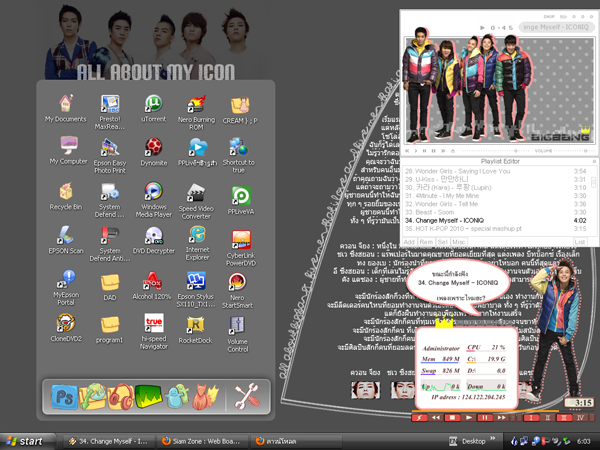Viewport: 600px width, 450px height.
Task: Launch CyberLink PowerDVD
Action: click(241, 248)
